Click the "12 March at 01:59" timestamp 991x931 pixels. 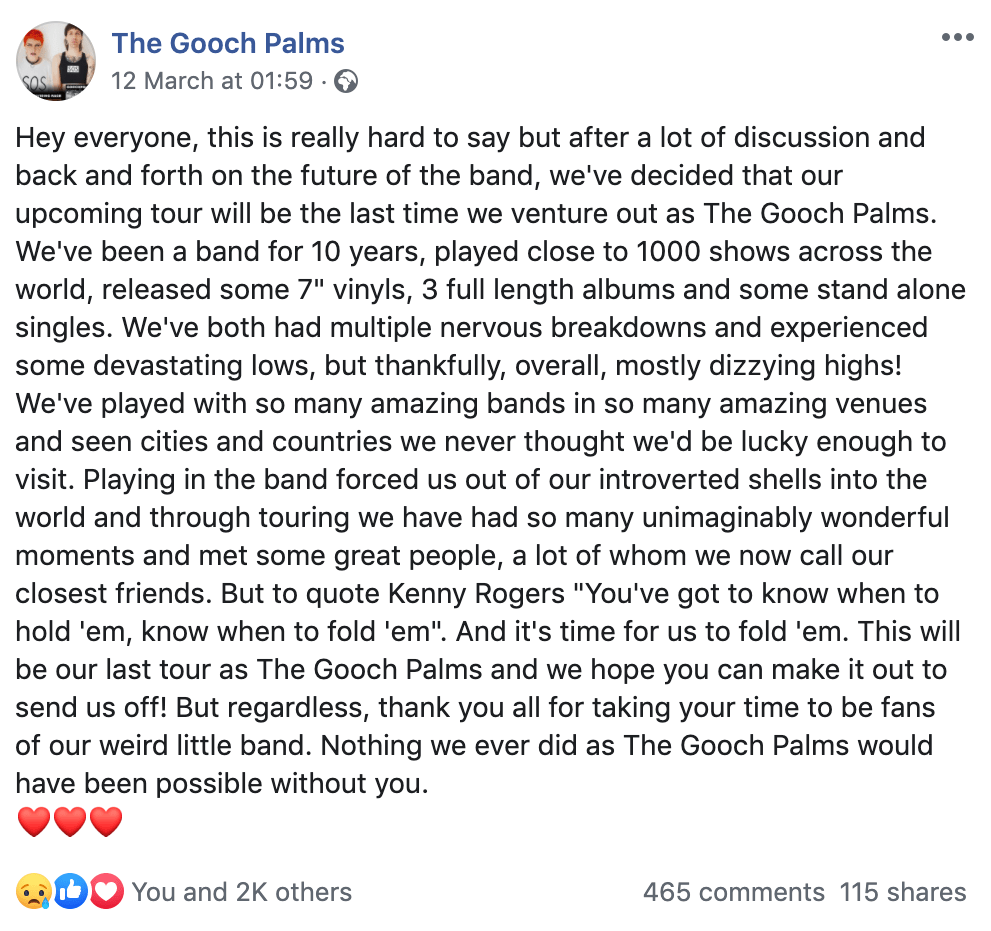[x=212, y=81]
